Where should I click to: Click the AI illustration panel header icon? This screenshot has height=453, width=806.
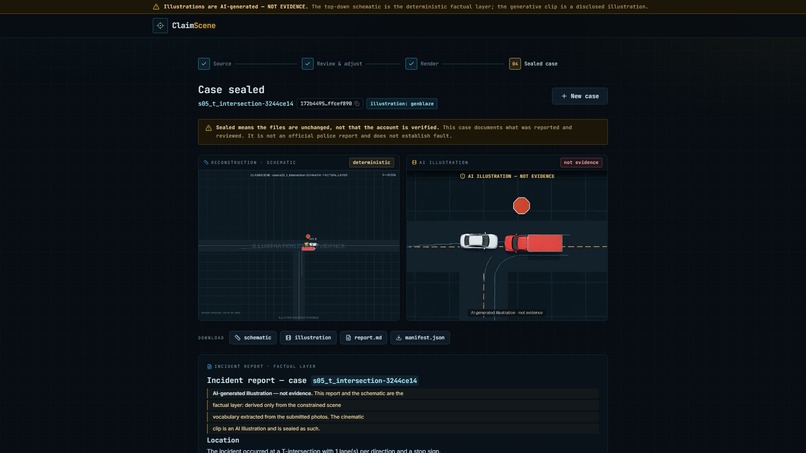(414, 162)
